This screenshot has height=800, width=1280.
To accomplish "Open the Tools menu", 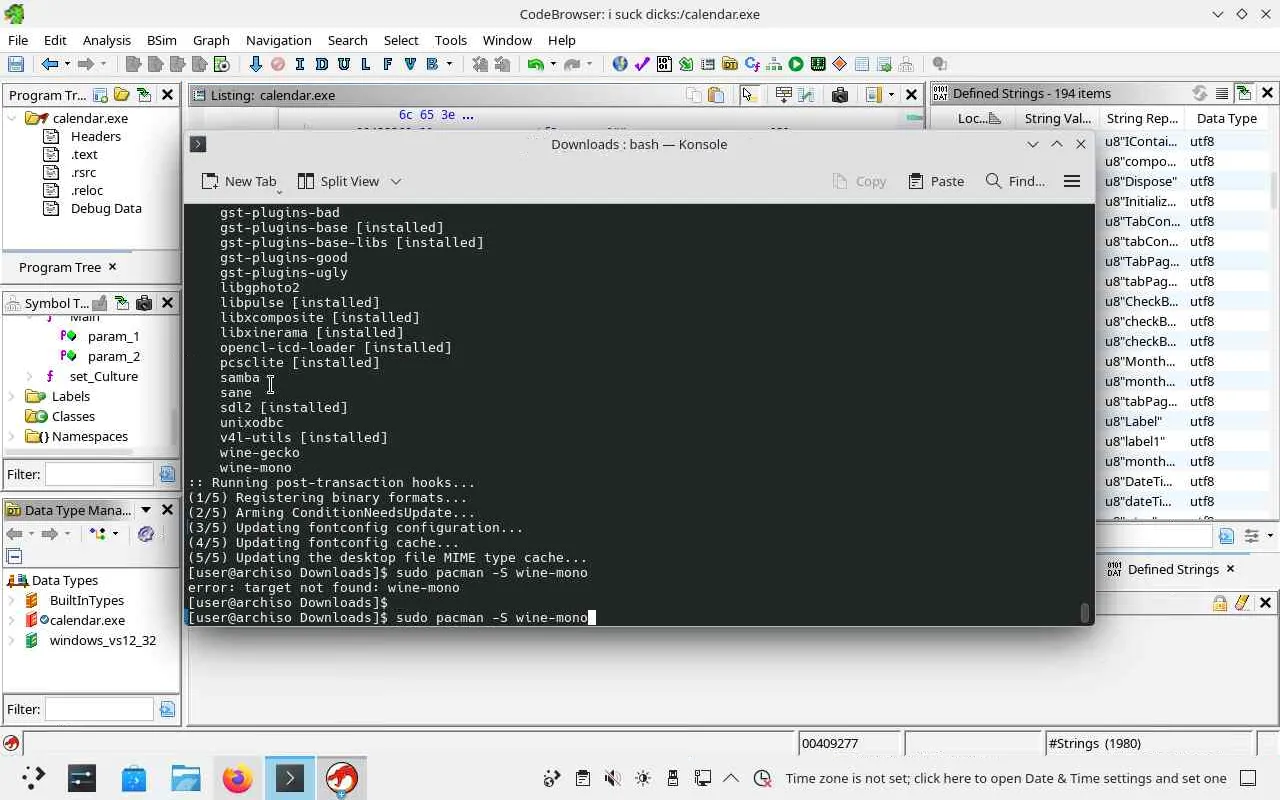I will point(451,40).
